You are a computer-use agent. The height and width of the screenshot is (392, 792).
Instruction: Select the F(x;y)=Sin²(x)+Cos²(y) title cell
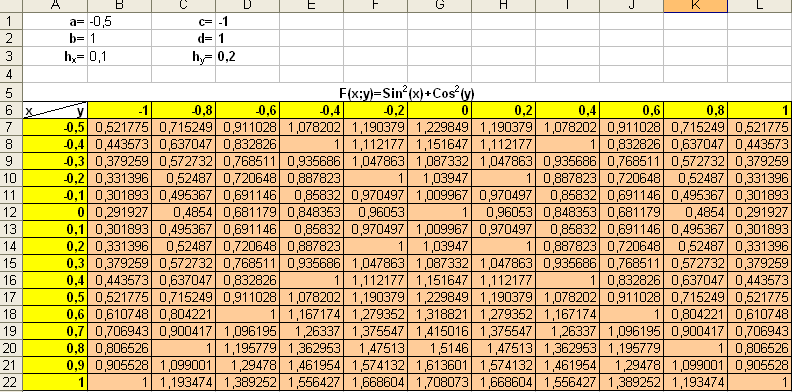coord(407,93)
